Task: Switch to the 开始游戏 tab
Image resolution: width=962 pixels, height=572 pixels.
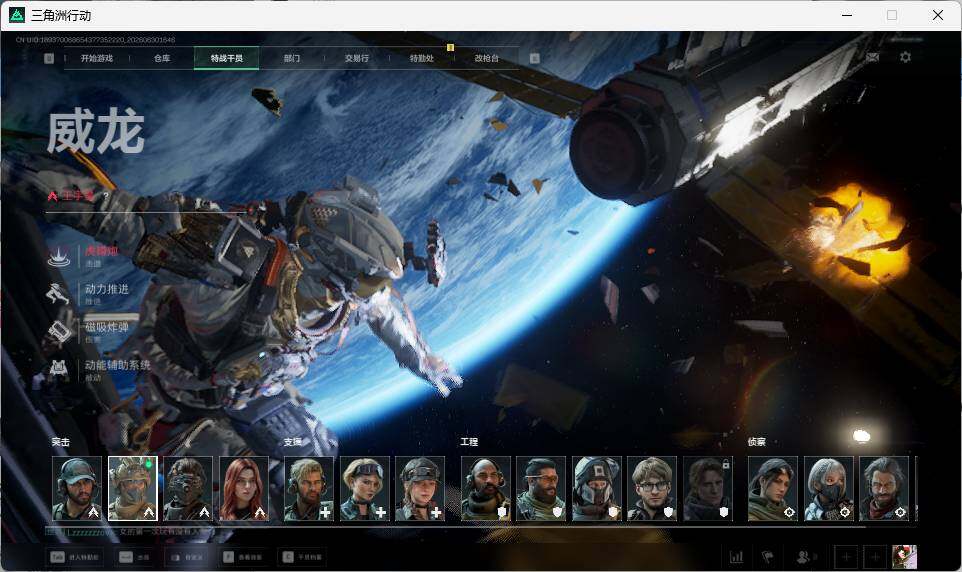Action: [x=97, y=58]
